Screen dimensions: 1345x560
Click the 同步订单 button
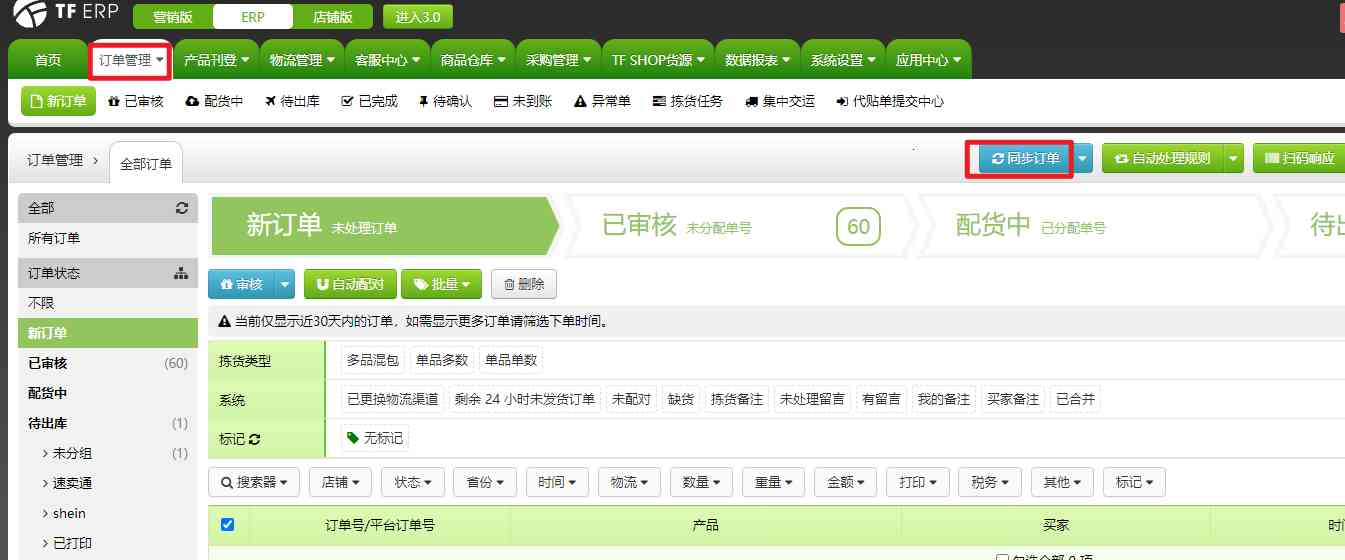pos(1025,158)
